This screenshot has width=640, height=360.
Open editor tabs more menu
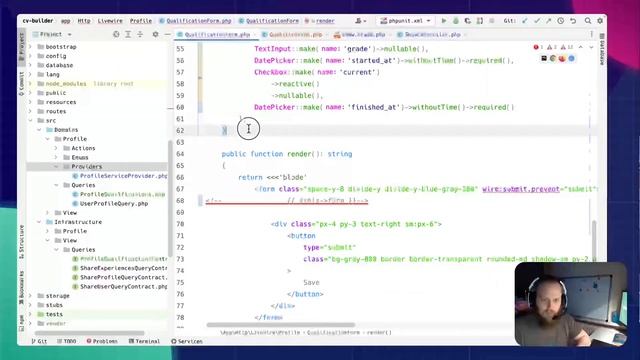click(591, 35)
